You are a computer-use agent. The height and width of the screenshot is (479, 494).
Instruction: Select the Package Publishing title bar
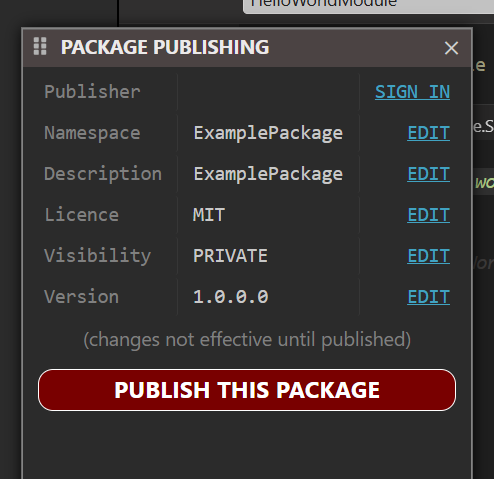pos(247,47)
